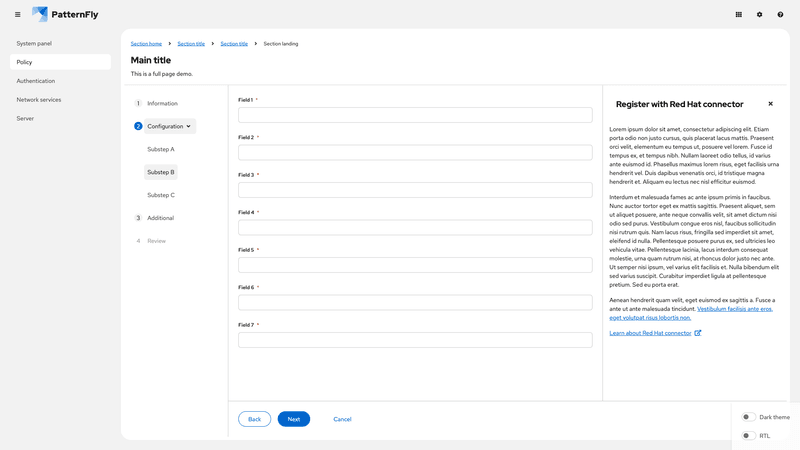Cancel the wizard
The image size is (800, 450).
coord(342,419)
